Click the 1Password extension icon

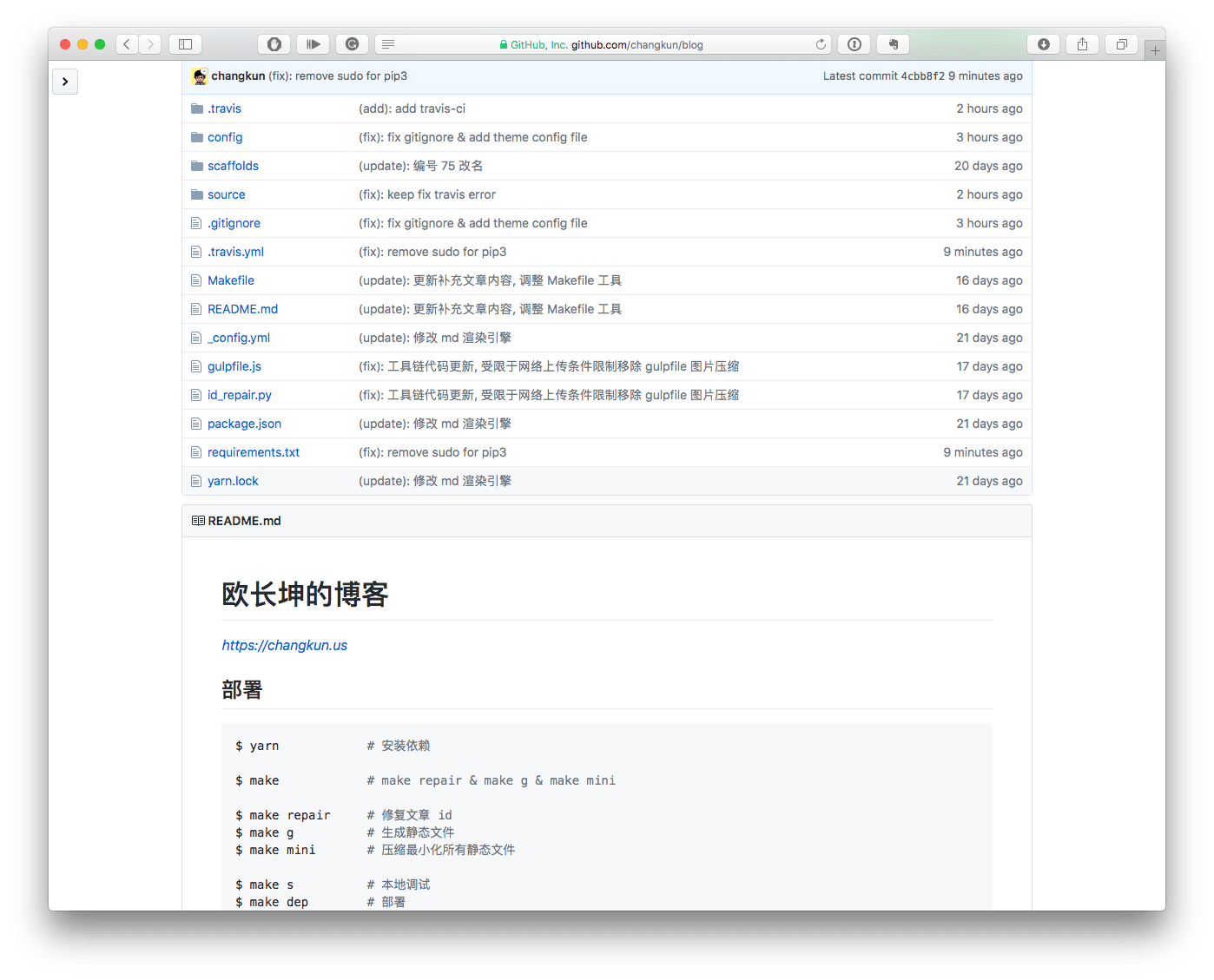pos(854,44)
